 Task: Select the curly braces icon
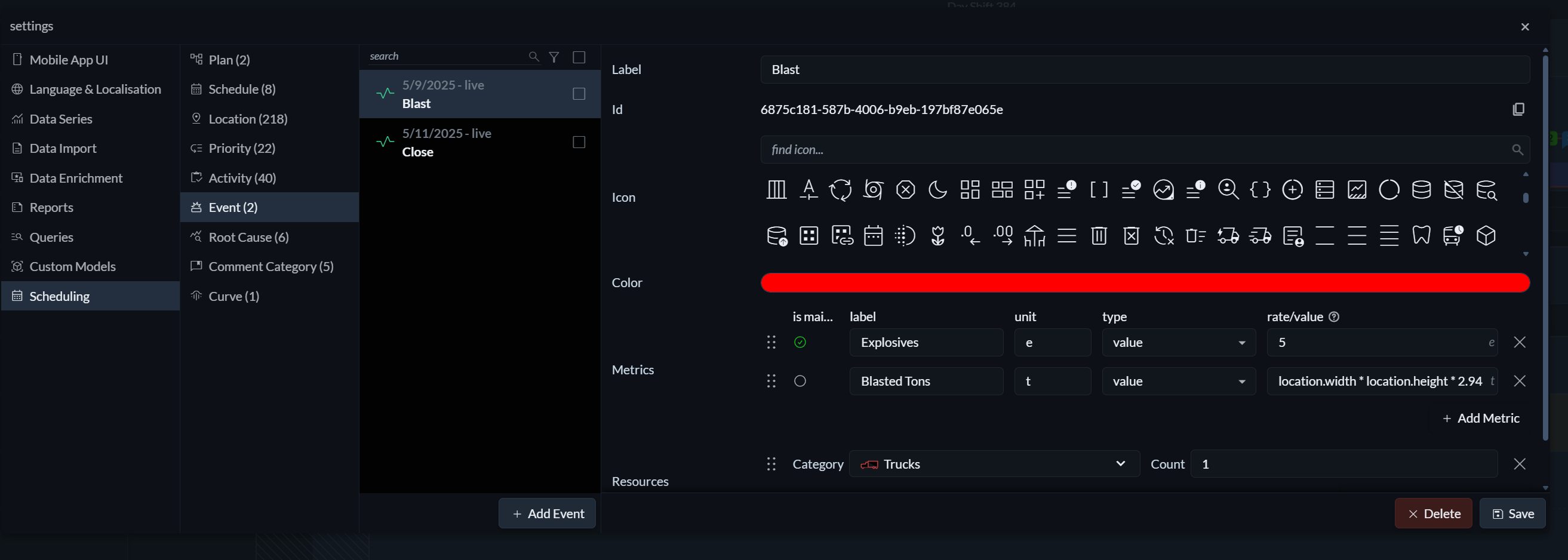point(1260,190)
